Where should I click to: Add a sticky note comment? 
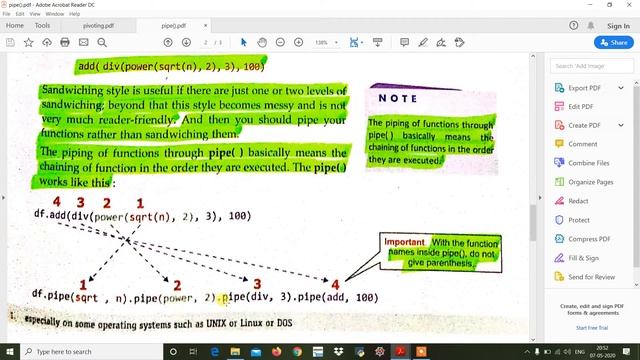point(404,42)
